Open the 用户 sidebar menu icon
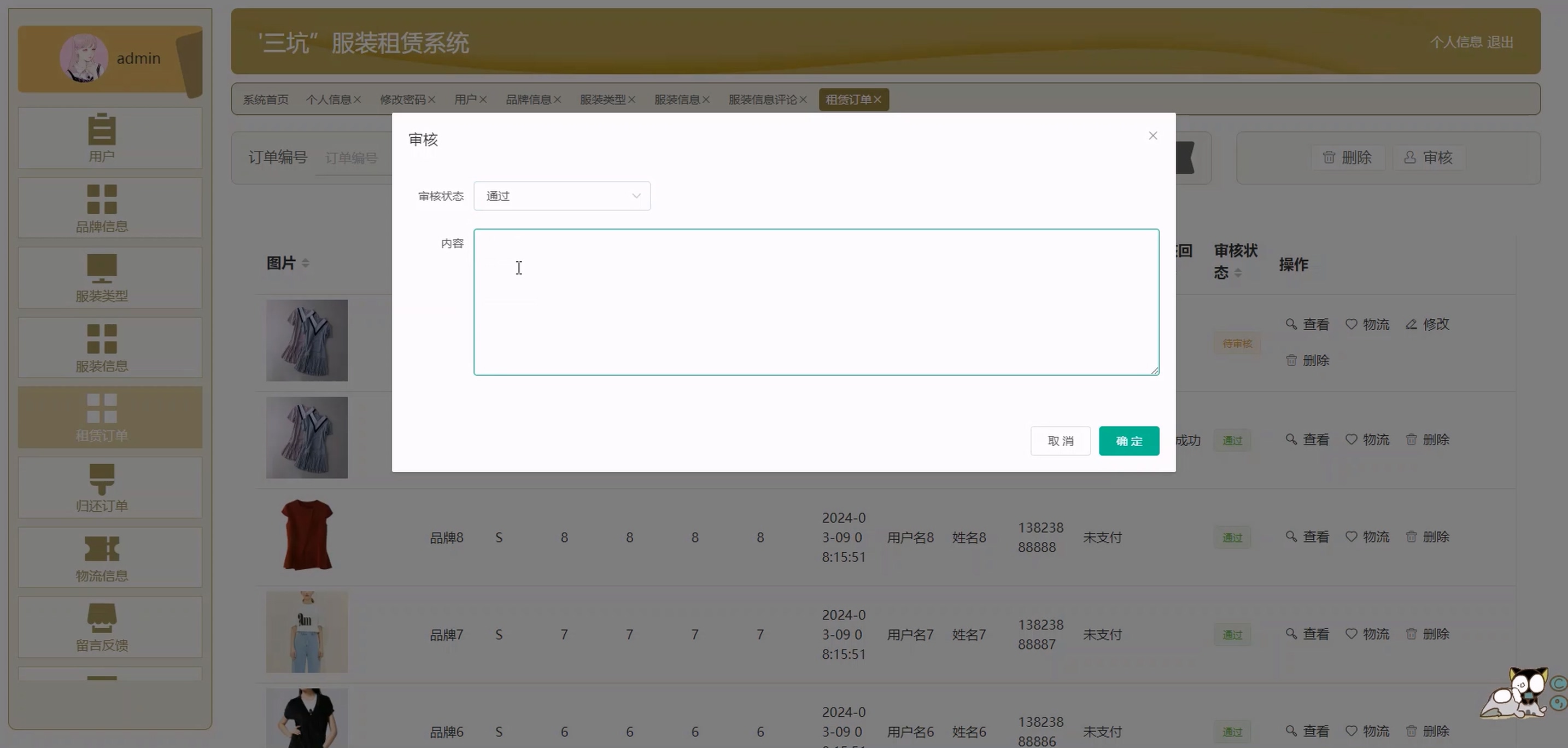This screenshot has width=1568, height=748. point(102,129)
